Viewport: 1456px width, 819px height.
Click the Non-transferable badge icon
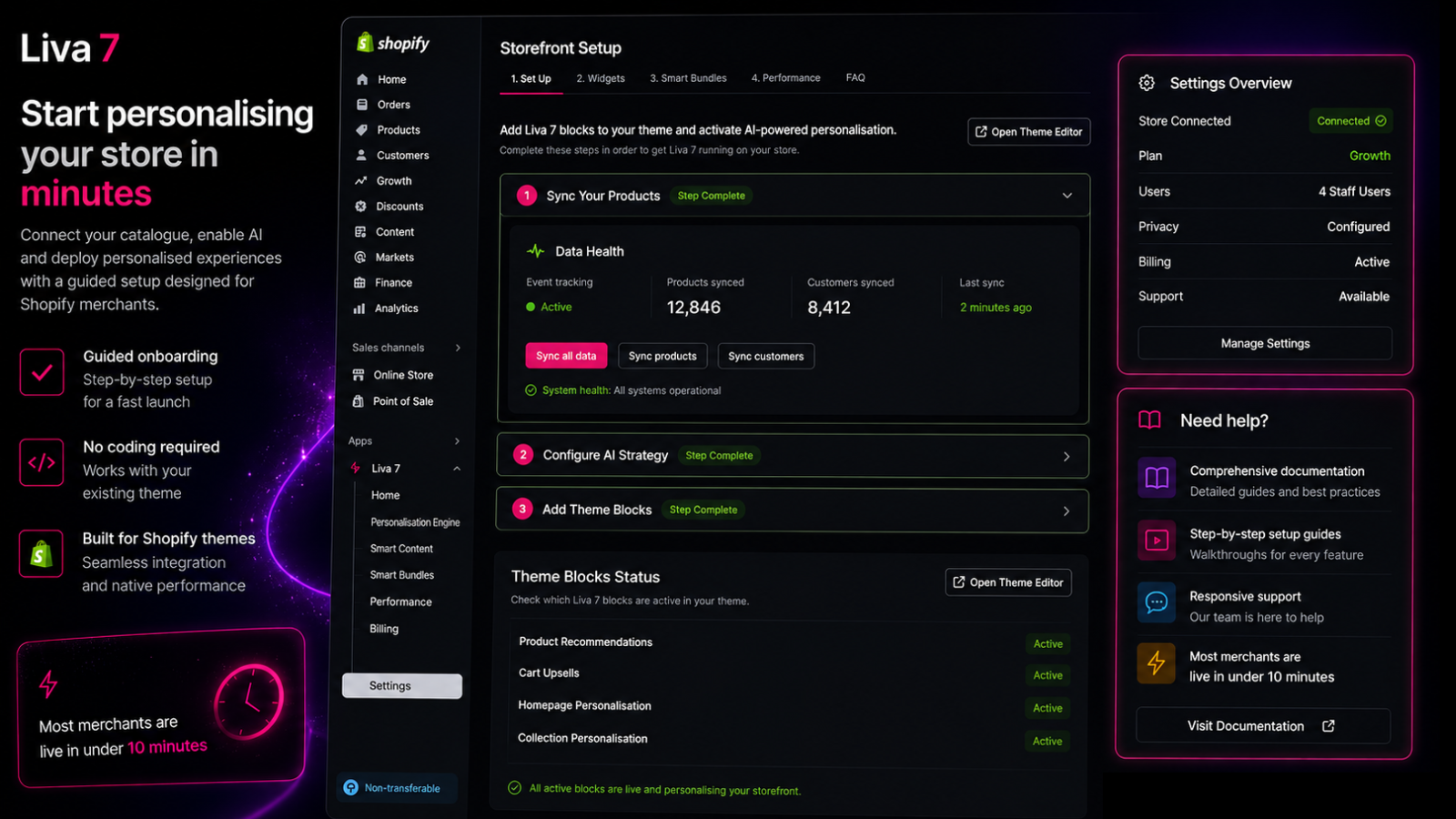pyautogui.click(x=350, y=788)
